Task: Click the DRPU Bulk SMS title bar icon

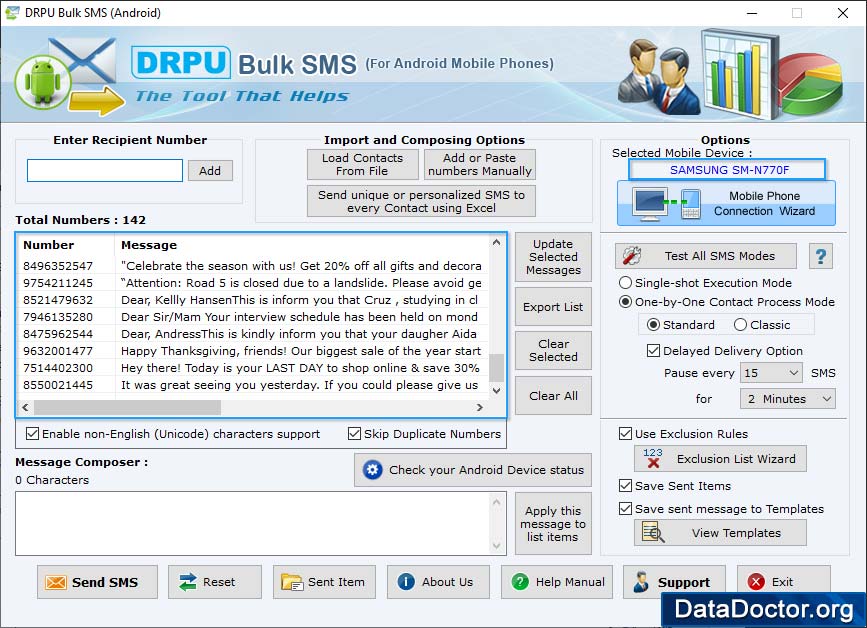Action: tap(12, 12)
